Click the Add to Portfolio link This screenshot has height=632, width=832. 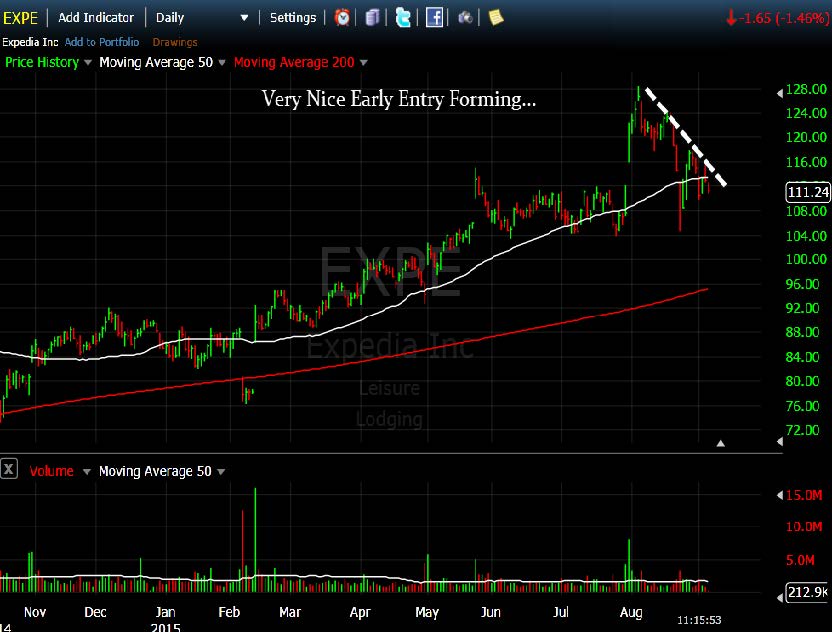(102, 42)
